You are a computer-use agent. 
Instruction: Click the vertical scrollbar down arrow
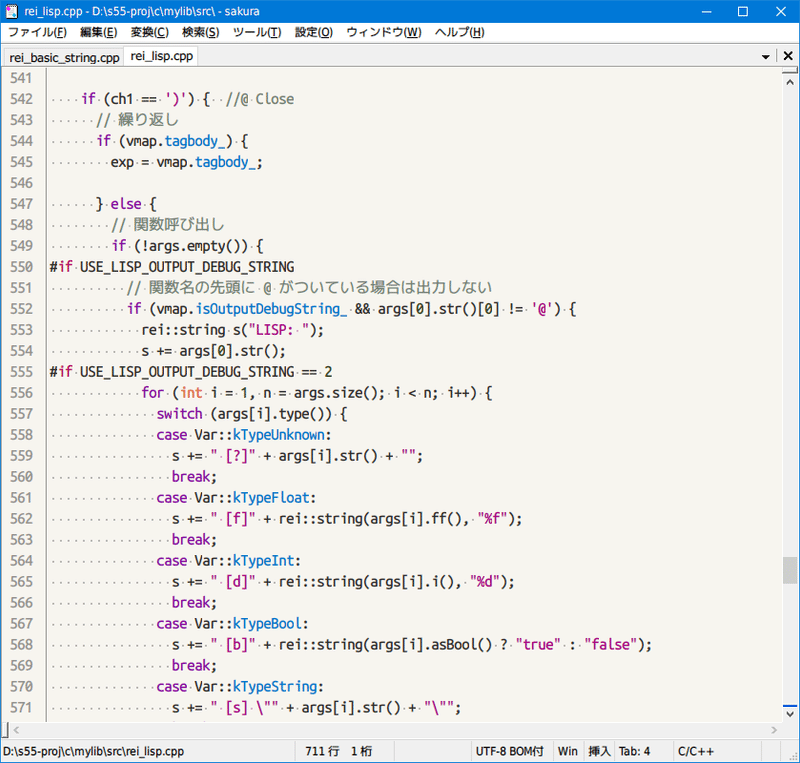pos(790,713)
